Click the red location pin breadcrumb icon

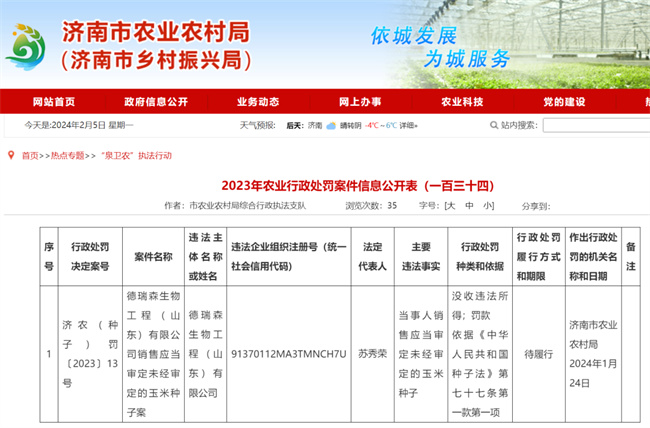[11, 155]
